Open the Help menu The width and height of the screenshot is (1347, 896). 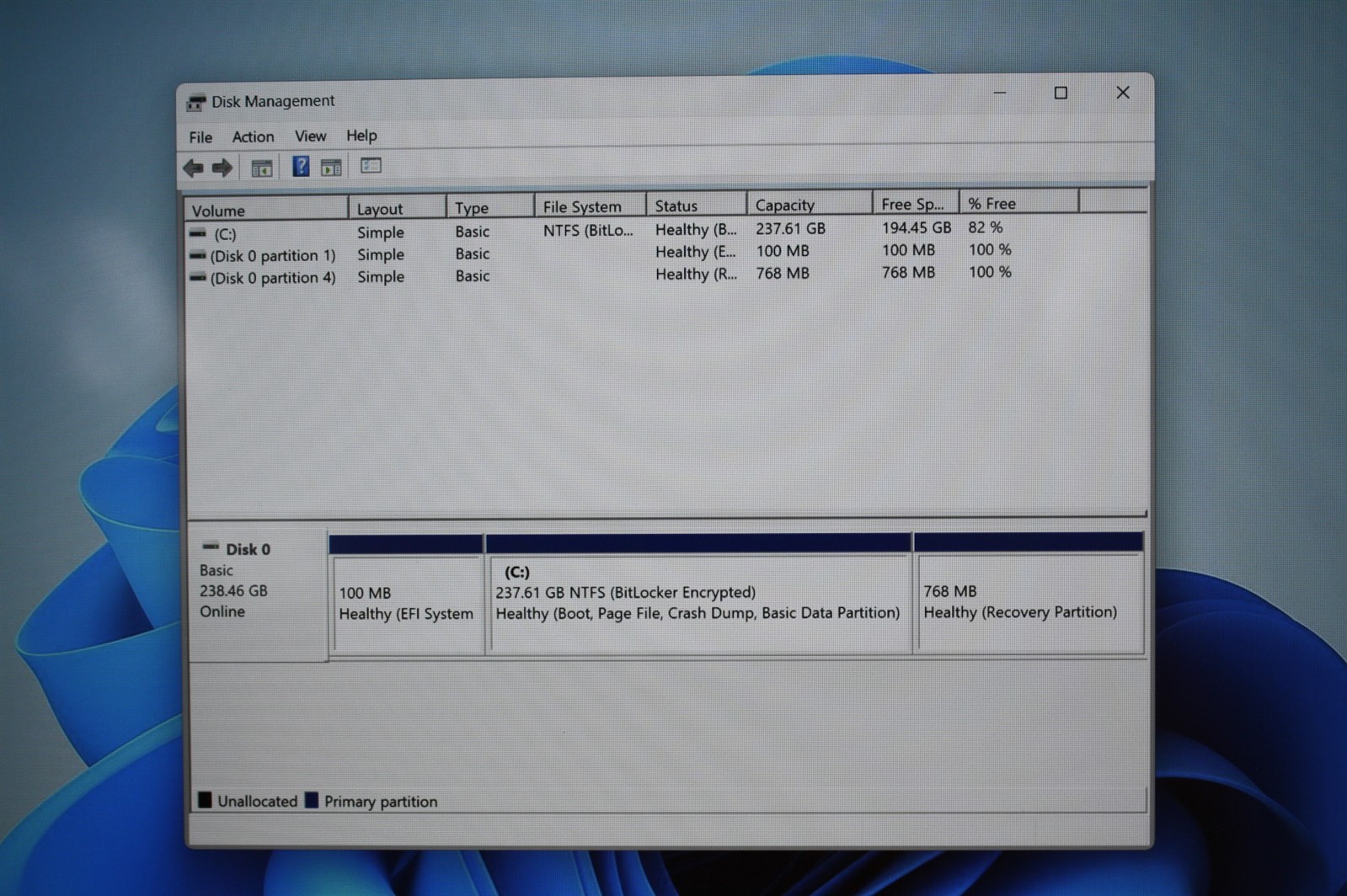pos(361,136)
